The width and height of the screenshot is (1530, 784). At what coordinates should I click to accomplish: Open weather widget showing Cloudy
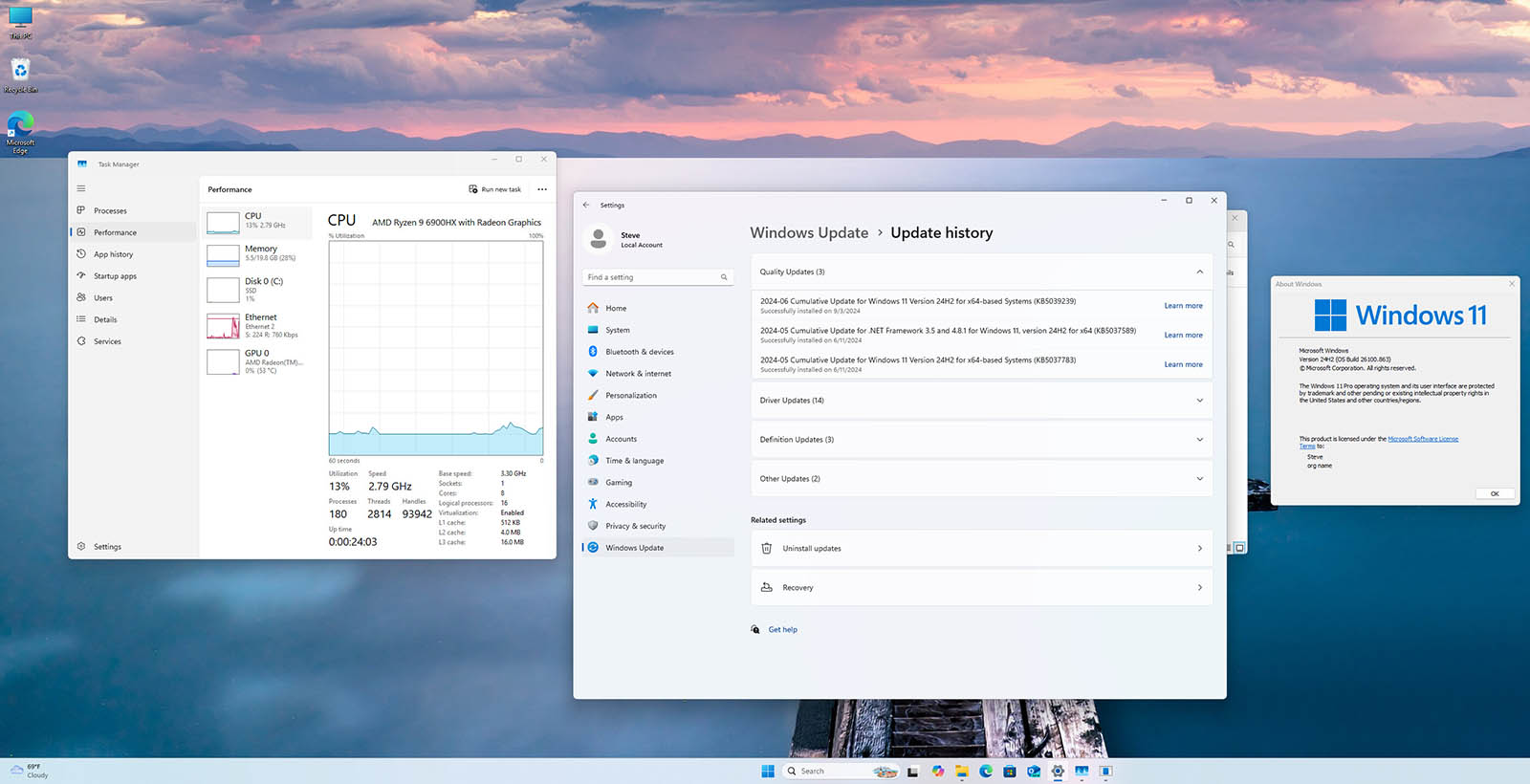tap(30, 771)
